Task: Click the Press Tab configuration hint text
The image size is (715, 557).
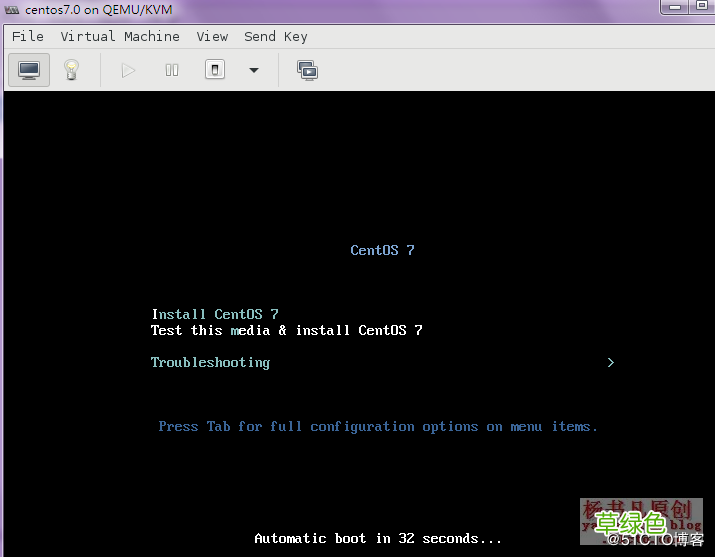Action: (x=377, y=426)
